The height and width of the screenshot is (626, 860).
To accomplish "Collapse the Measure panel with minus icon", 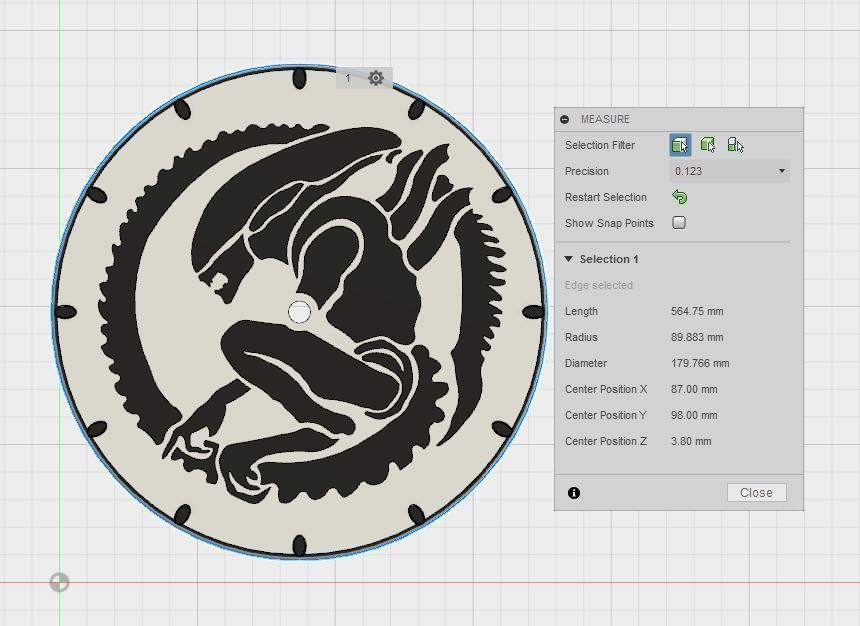I will point(565,119).
